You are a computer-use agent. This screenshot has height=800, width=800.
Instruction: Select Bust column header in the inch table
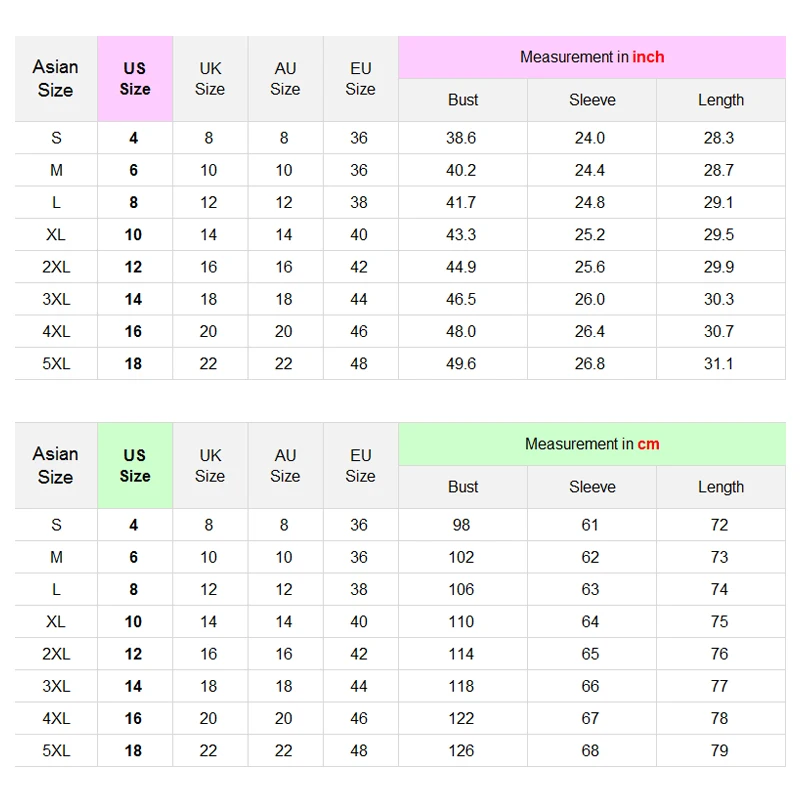[x=463, y=100]
